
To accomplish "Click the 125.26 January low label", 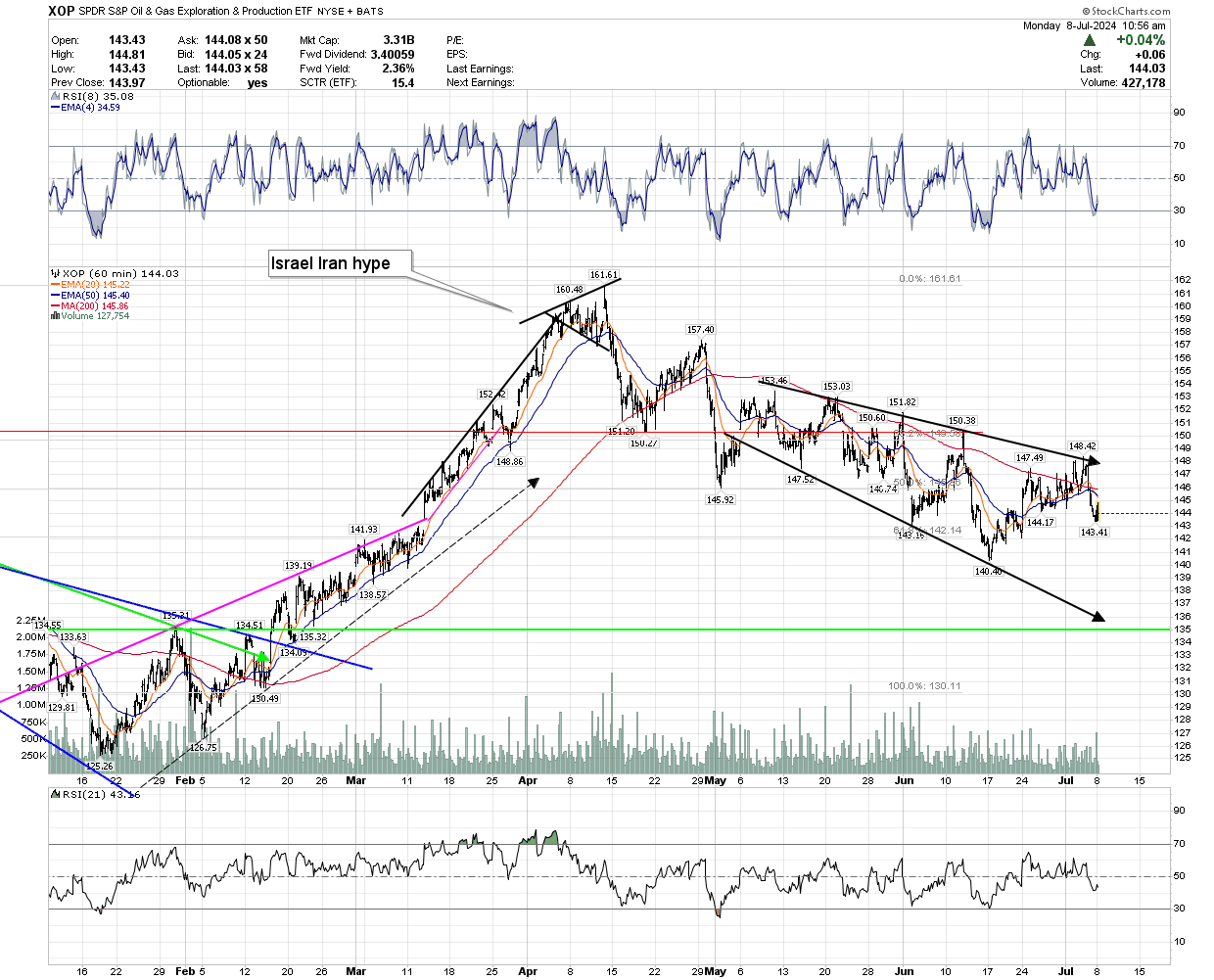I will click(x=100, y=767).
